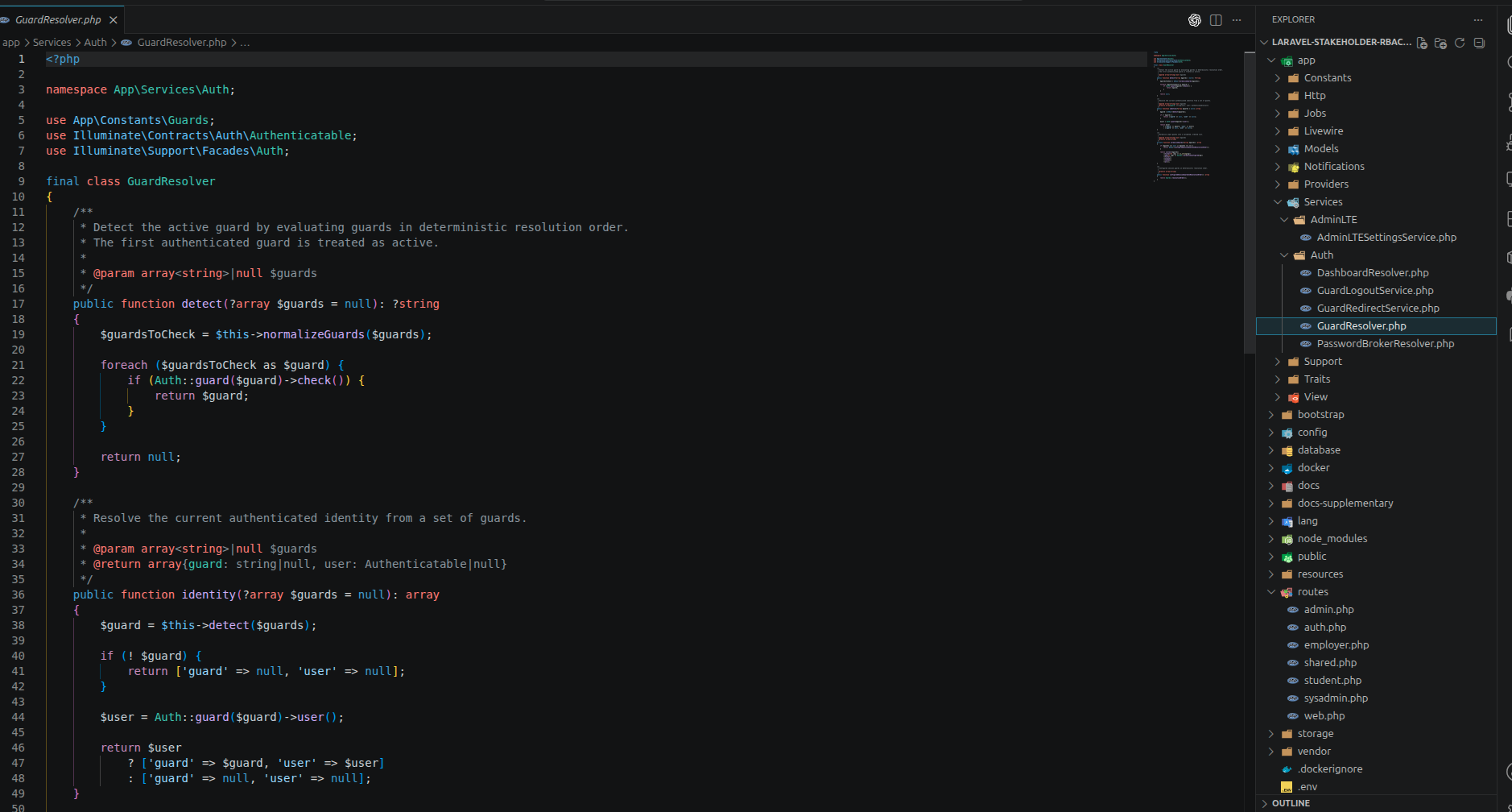
Task: Open sysadmin.php under routes
Action: 1336,698
